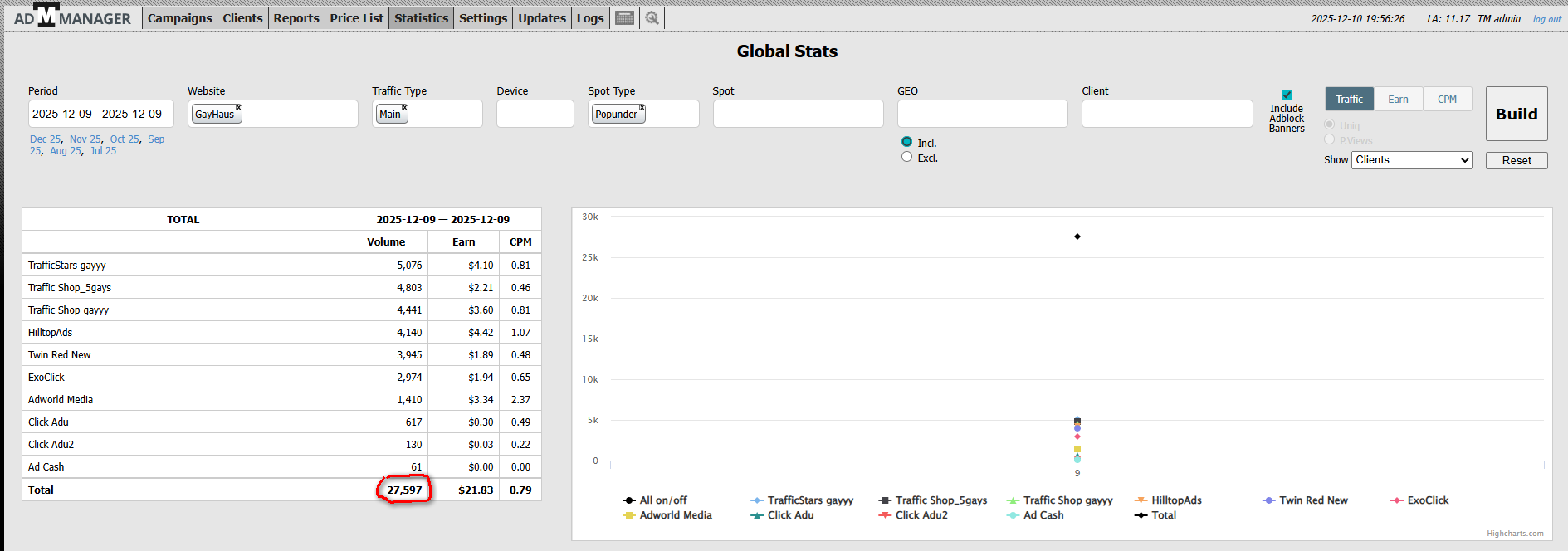Toggle the All on/off legend marker
The width and height of the screenshot is (1568, 551).
click(x=629, y=500)
